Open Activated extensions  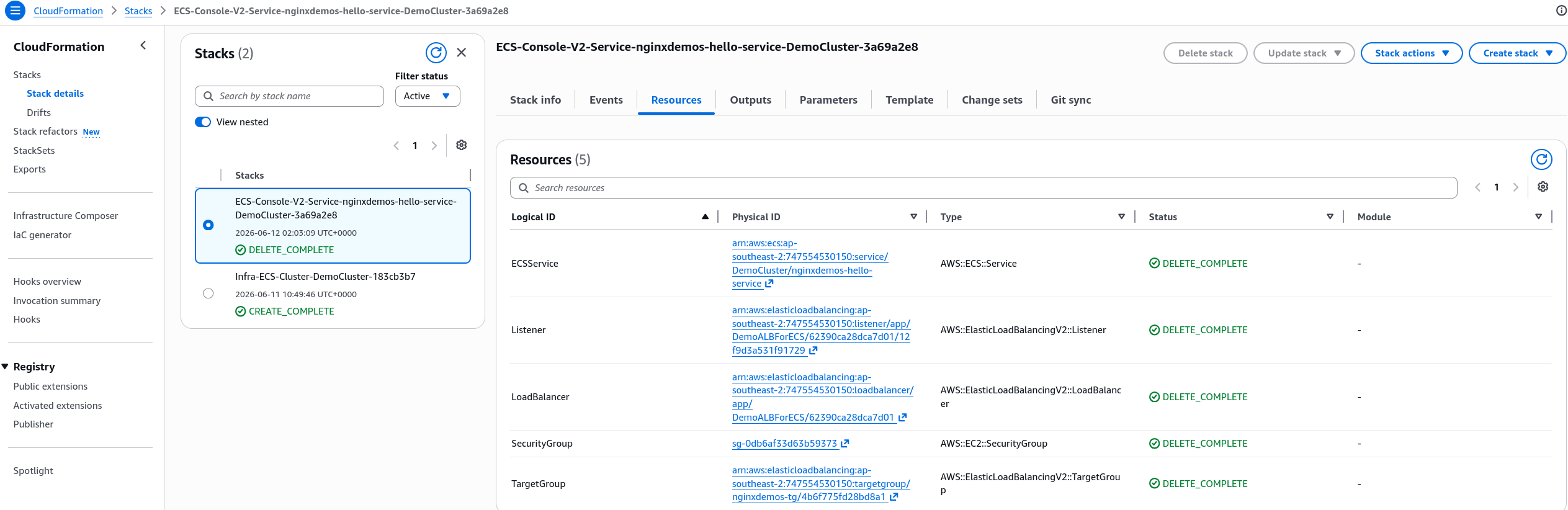point(58,406)
